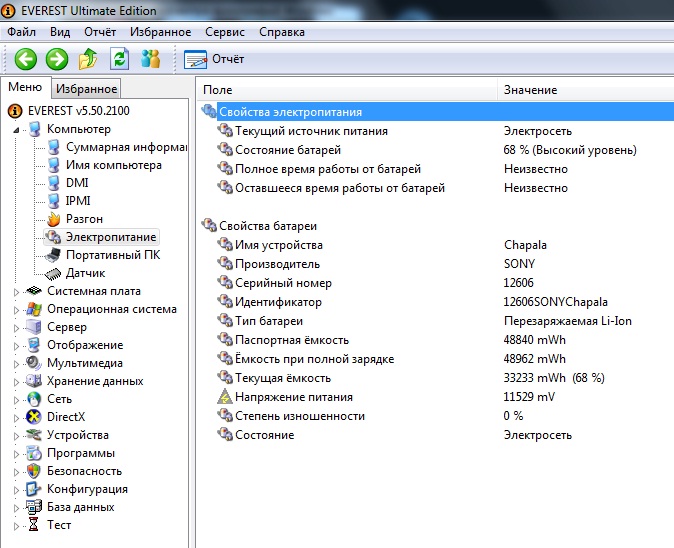The image size is (674, 548).
Task: Click the laptop icon for Портативный ПК
Action: (x=53, y=255)
